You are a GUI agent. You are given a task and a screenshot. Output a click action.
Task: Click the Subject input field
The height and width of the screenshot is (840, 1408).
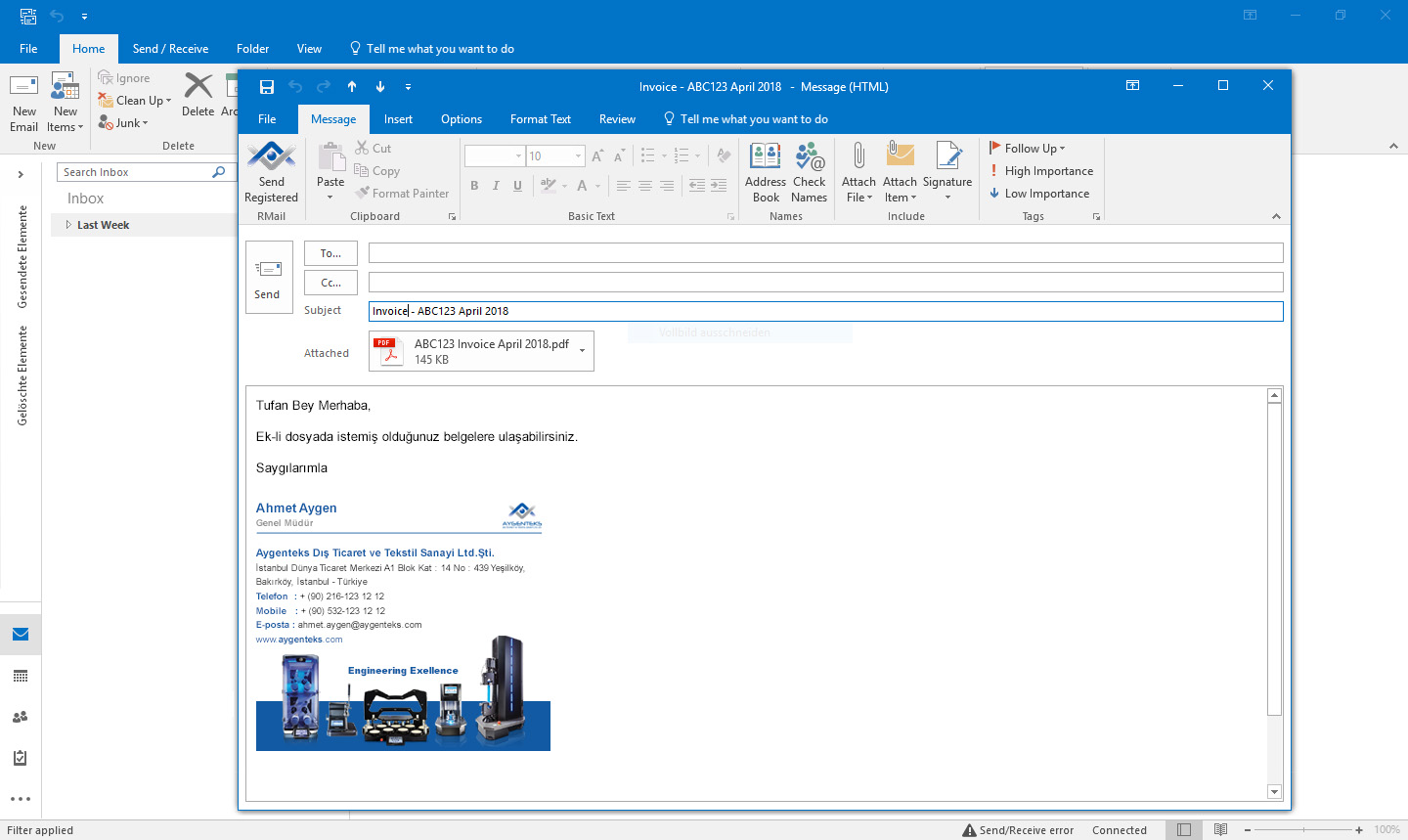point(825,311)
